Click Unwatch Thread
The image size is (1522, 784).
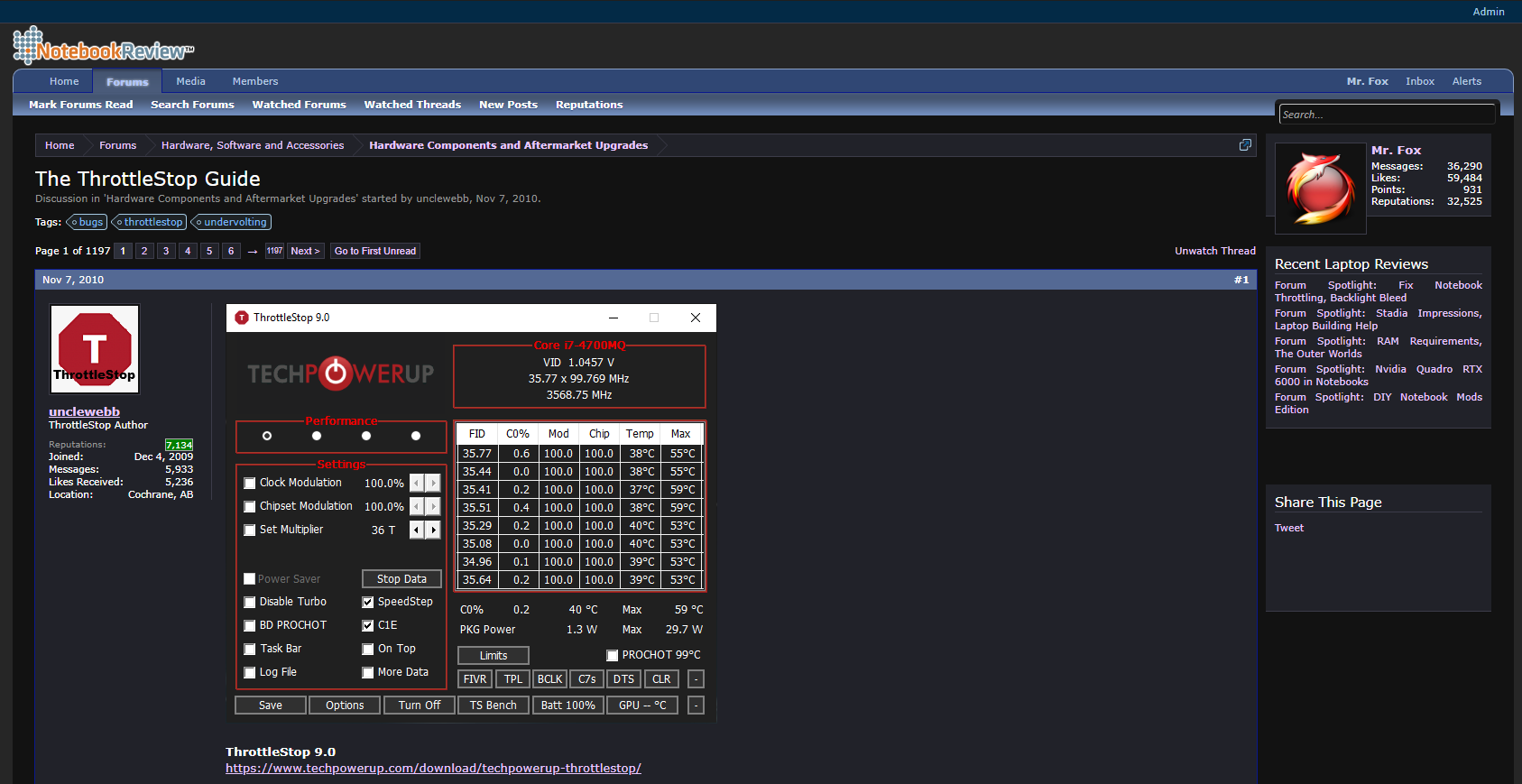pyautogui.click(x=1214, y=251)
